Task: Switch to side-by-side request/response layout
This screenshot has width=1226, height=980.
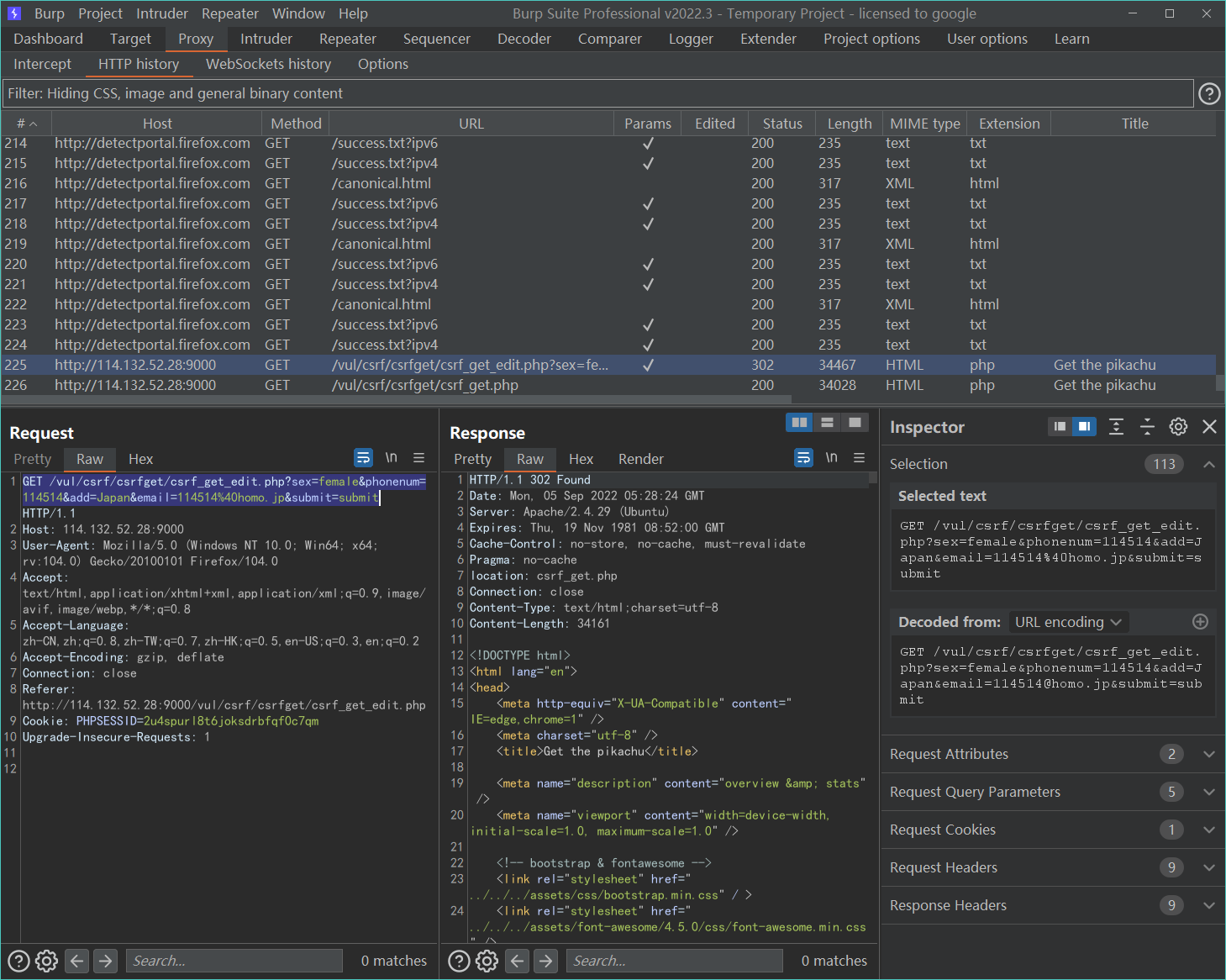Action: [800, 422]
